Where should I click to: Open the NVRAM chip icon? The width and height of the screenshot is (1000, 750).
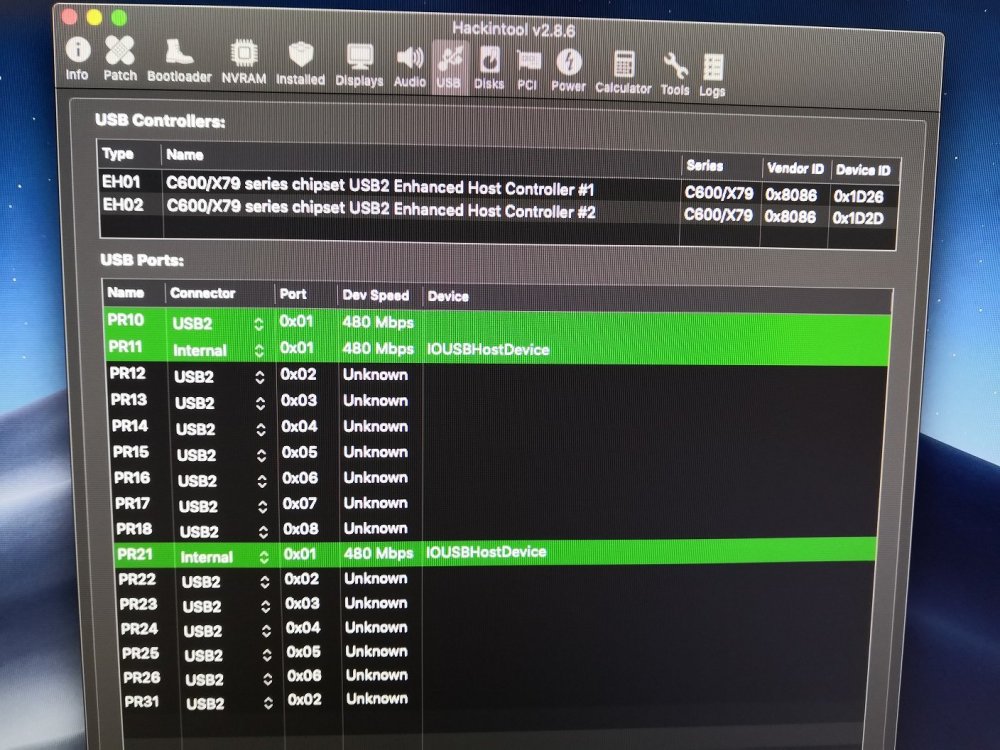click(x=244, y=62)
